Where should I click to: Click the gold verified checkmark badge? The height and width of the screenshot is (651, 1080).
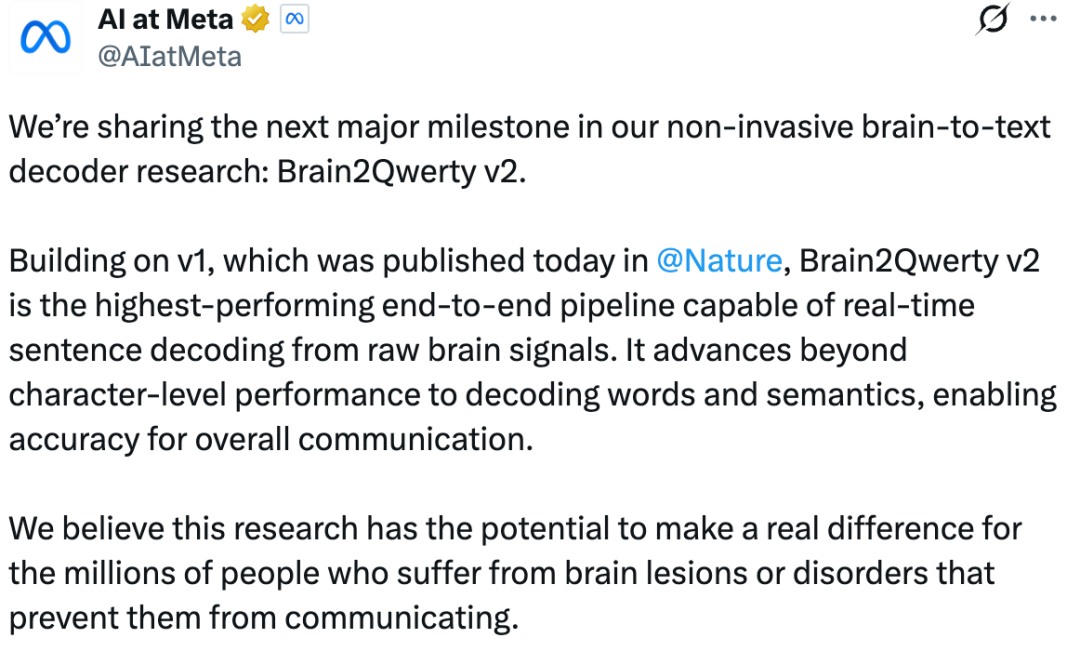[256, 19]
